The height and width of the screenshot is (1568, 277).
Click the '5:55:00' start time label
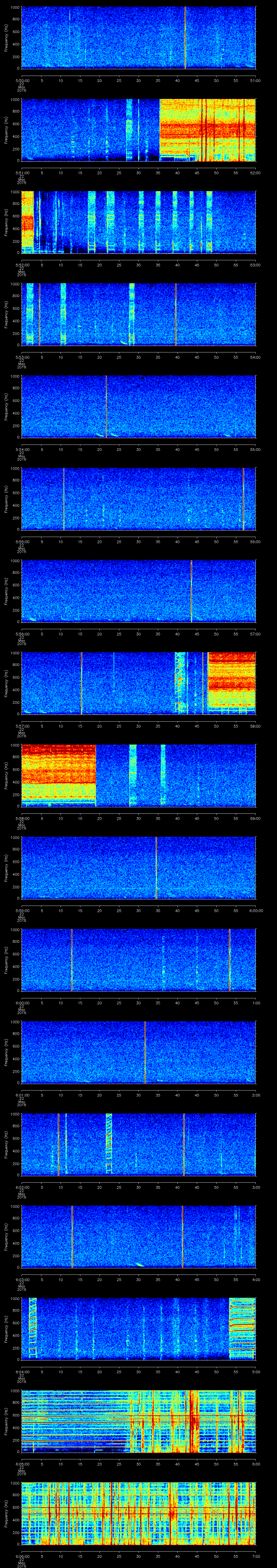(22, 542)
